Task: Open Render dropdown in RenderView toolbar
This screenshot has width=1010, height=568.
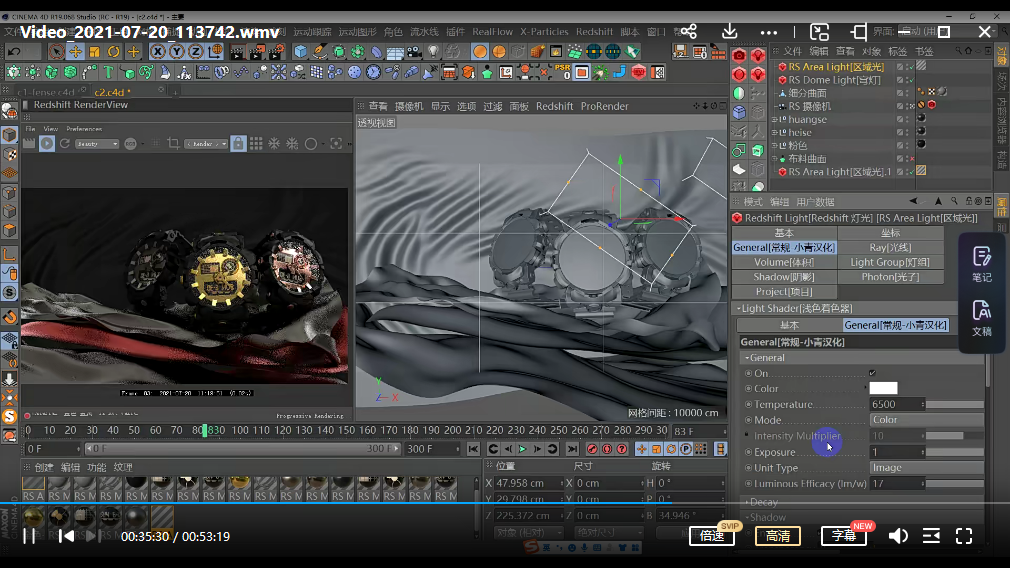Action: tap(206, 144)
